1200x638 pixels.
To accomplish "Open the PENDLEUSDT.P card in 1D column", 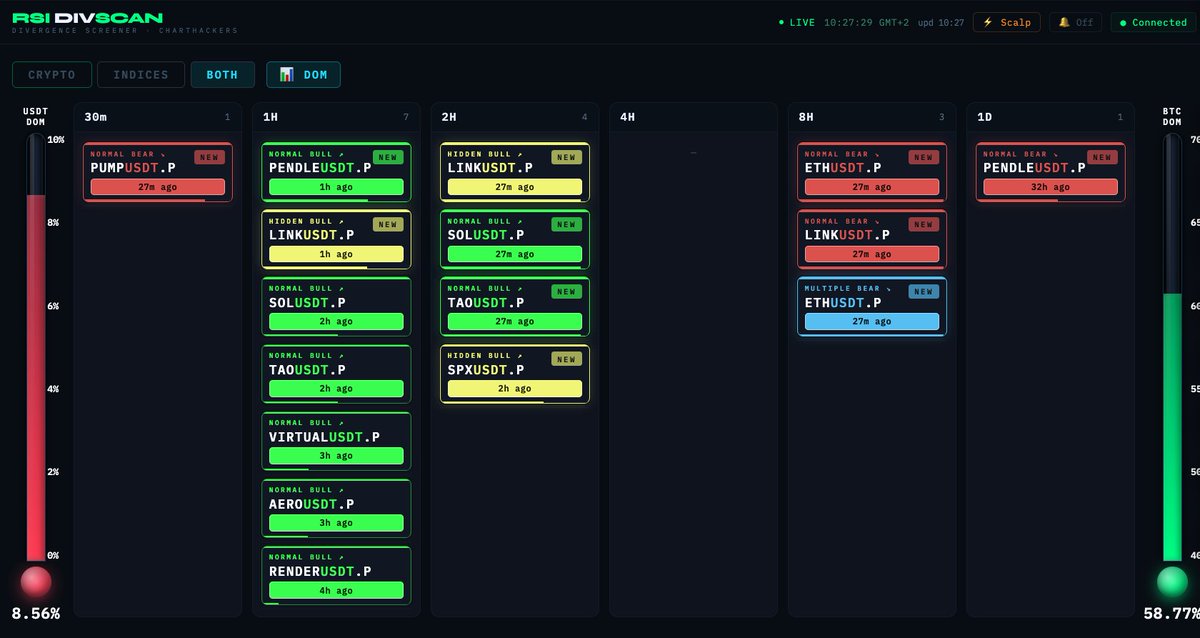I will click(1051, 172).
